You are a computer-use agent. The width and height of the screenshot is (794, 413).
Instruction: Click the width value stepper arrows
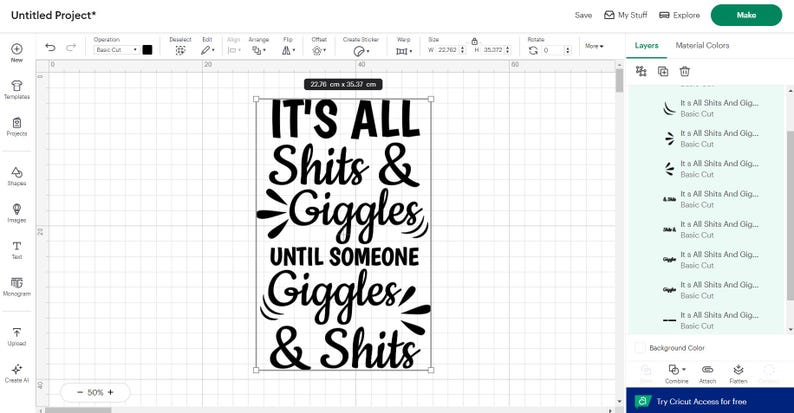tap(462, 50)
